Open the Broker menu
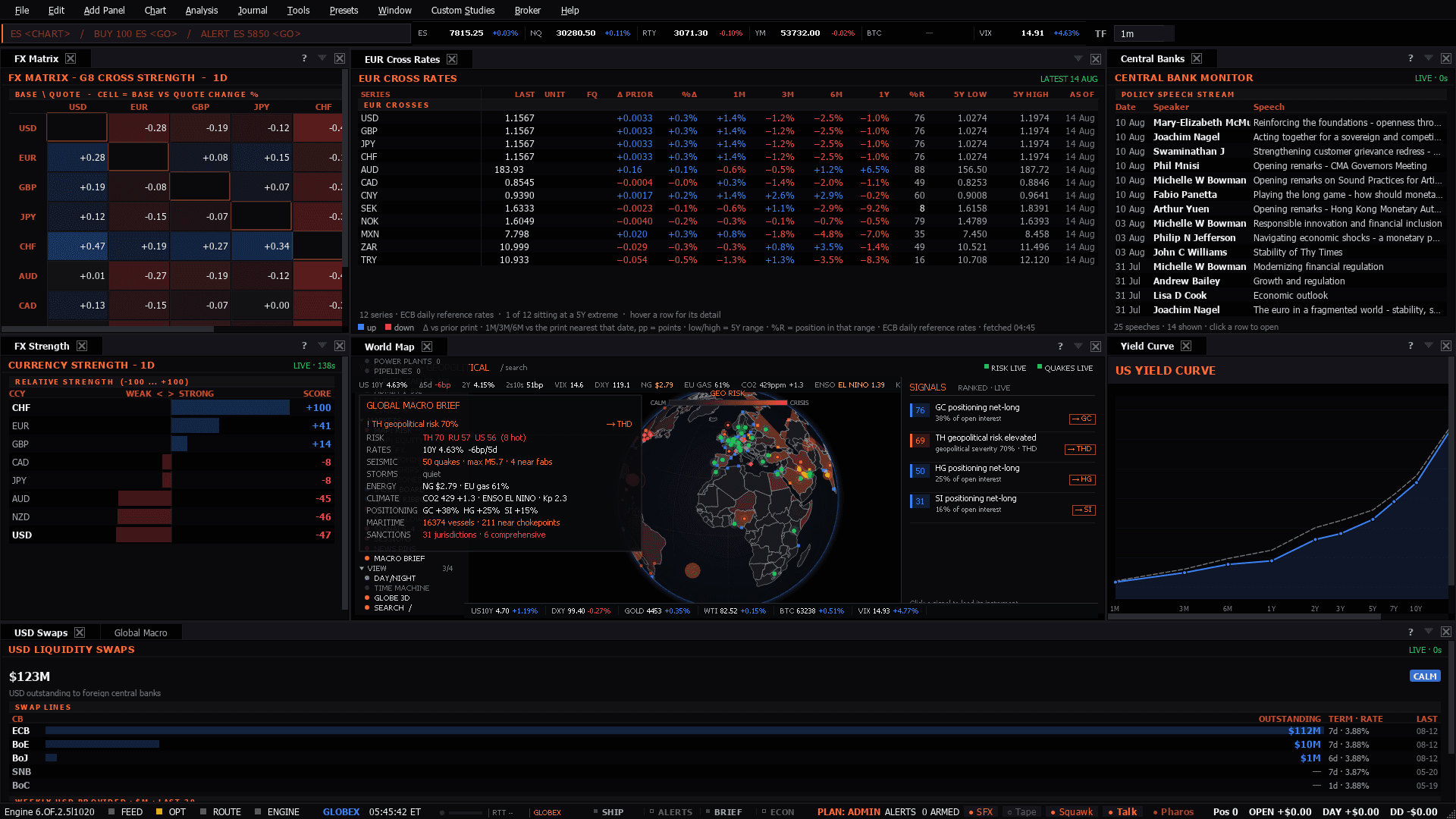The height and width of the screenshot is (819, 1456). click(527, 10)
